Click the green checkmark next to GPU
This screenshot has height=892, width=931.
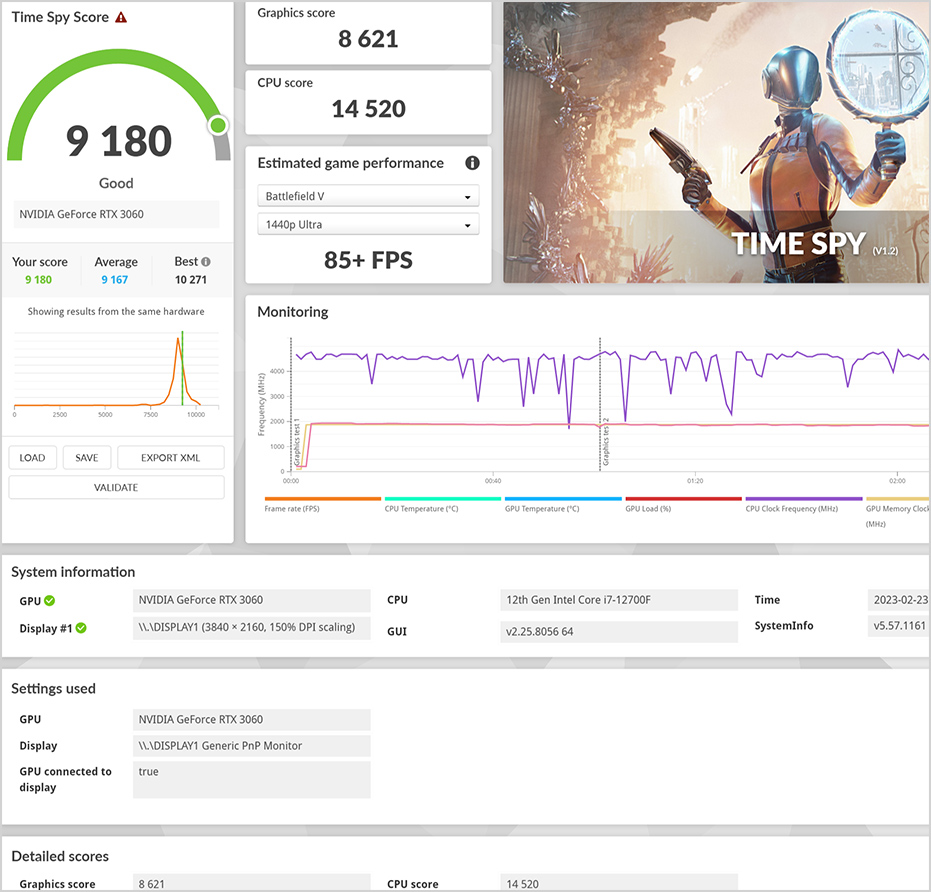[x=50, y=601]
